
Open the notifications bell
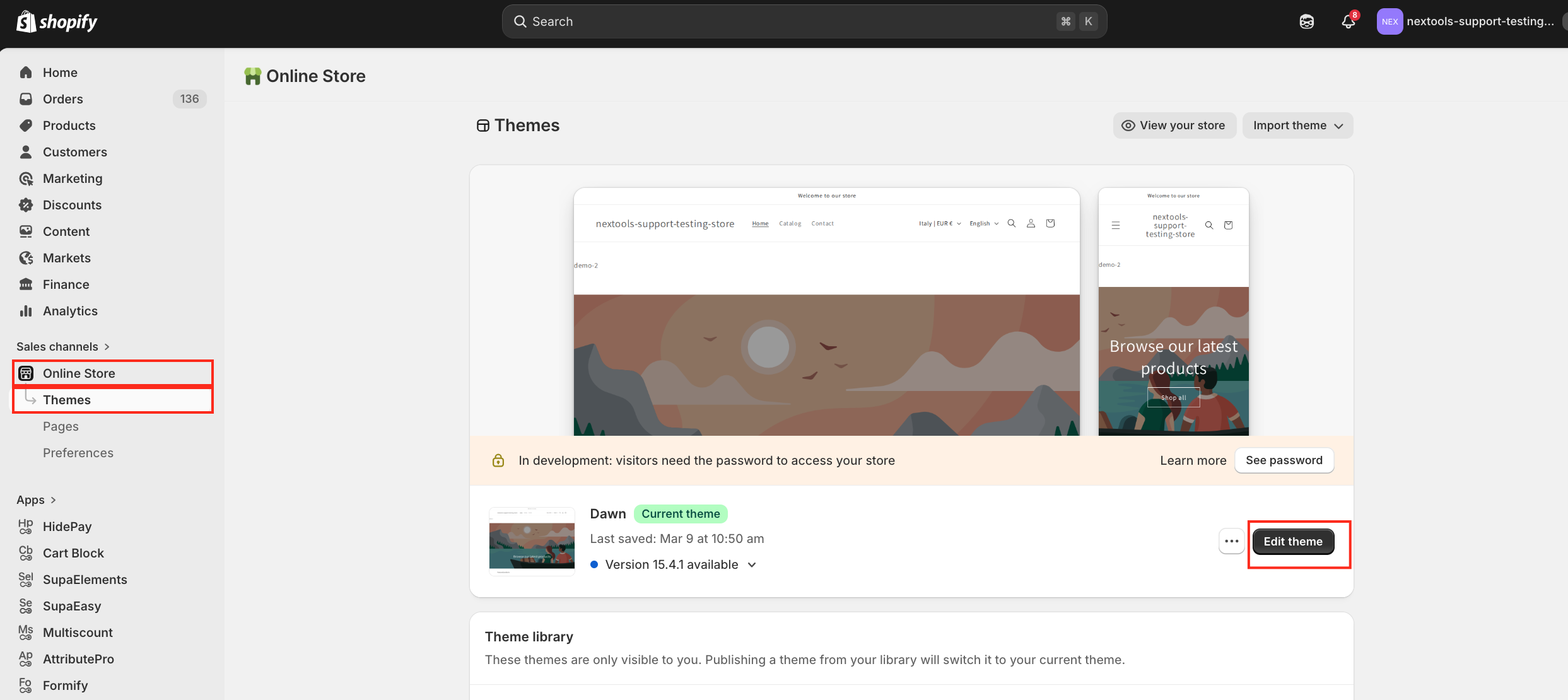point(1348,21)
